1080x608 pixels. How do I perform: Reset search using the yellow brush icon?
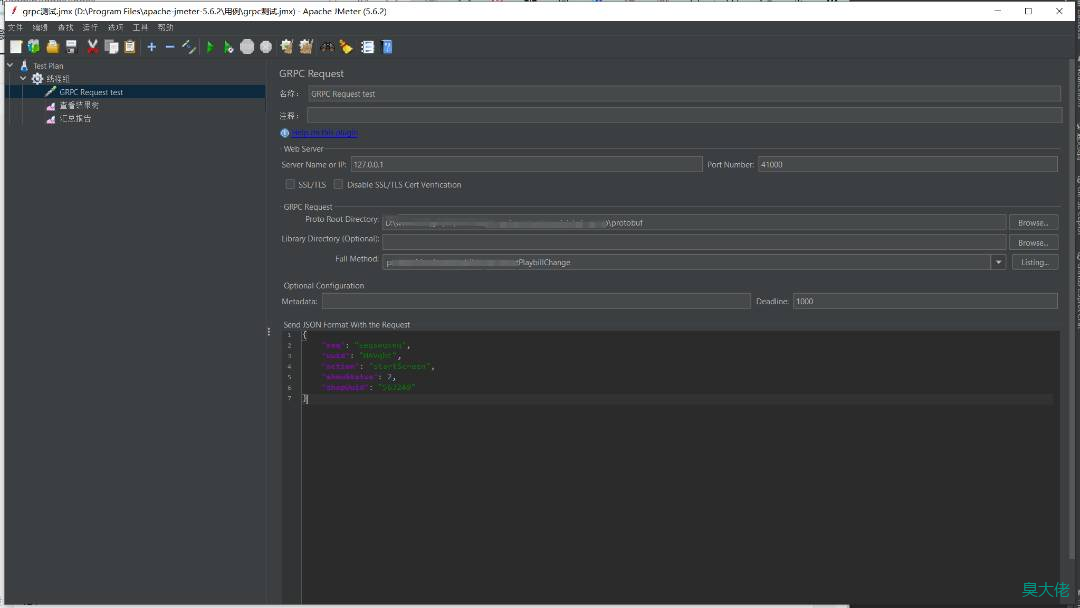pyautogui.click(x=346, y=47)
